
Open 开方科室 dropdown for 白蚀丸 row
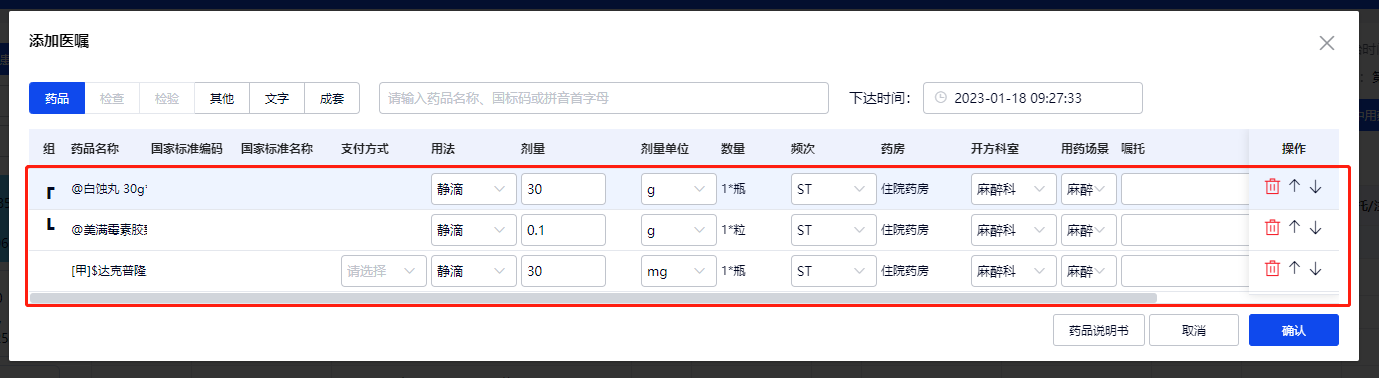(1013, 189)
